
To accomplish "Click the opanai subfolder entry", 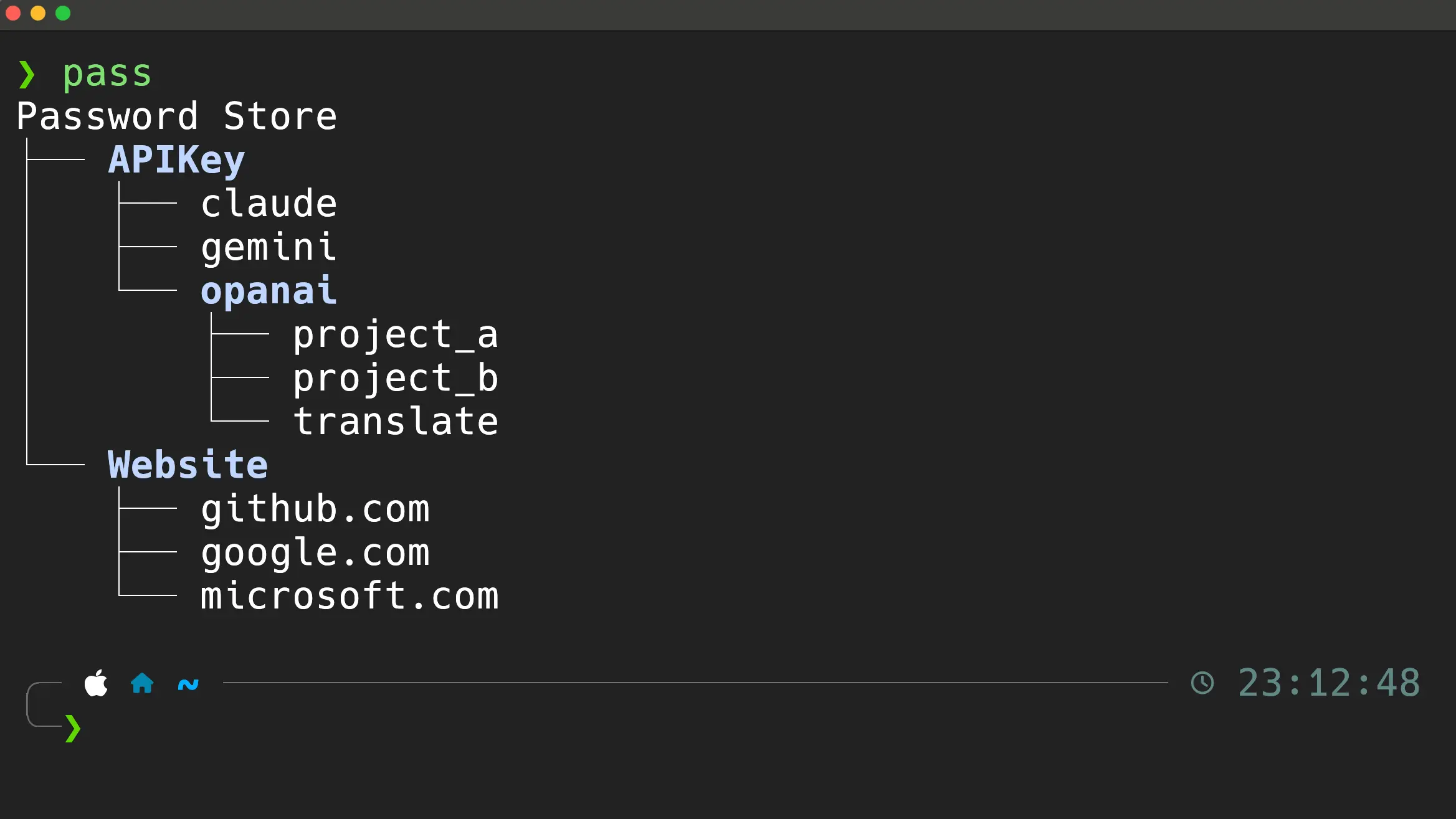I will [x=269, y=291].
